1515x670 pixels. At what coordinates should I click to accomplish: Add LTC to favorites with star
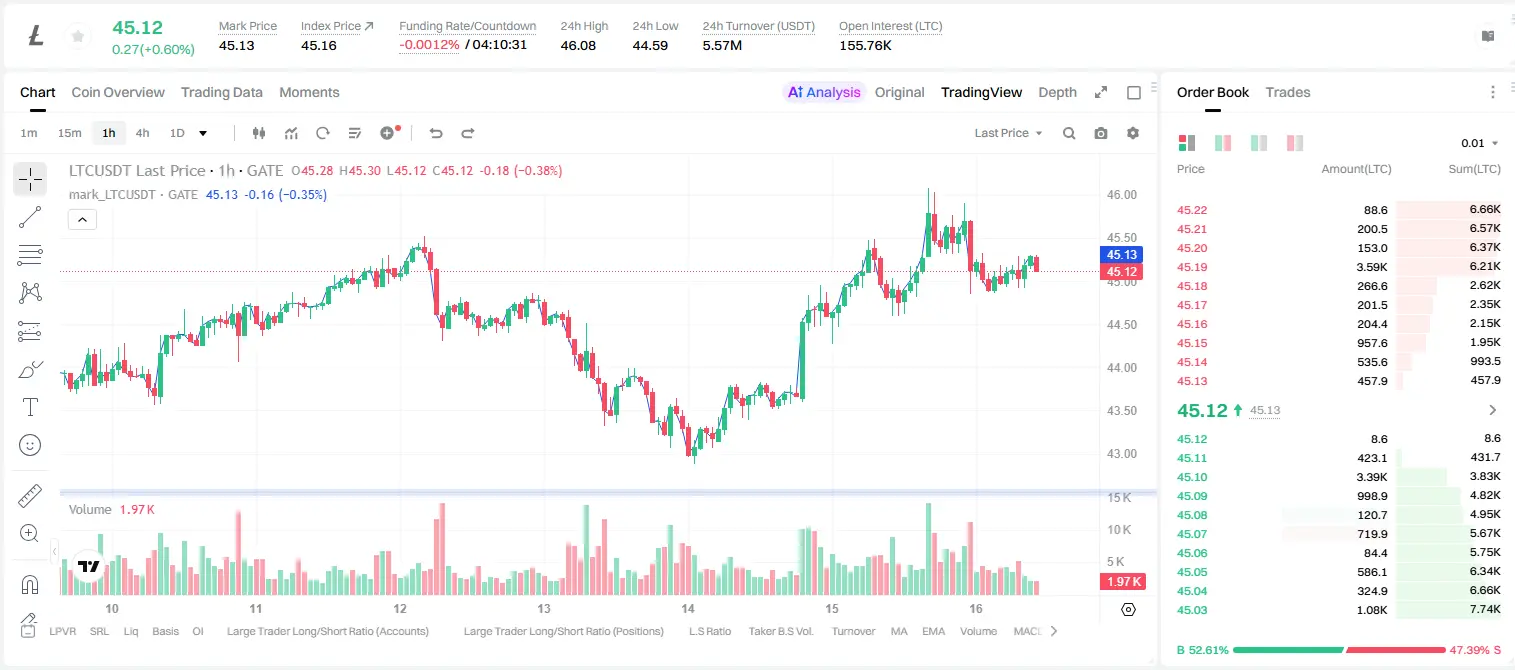[77, 37]
